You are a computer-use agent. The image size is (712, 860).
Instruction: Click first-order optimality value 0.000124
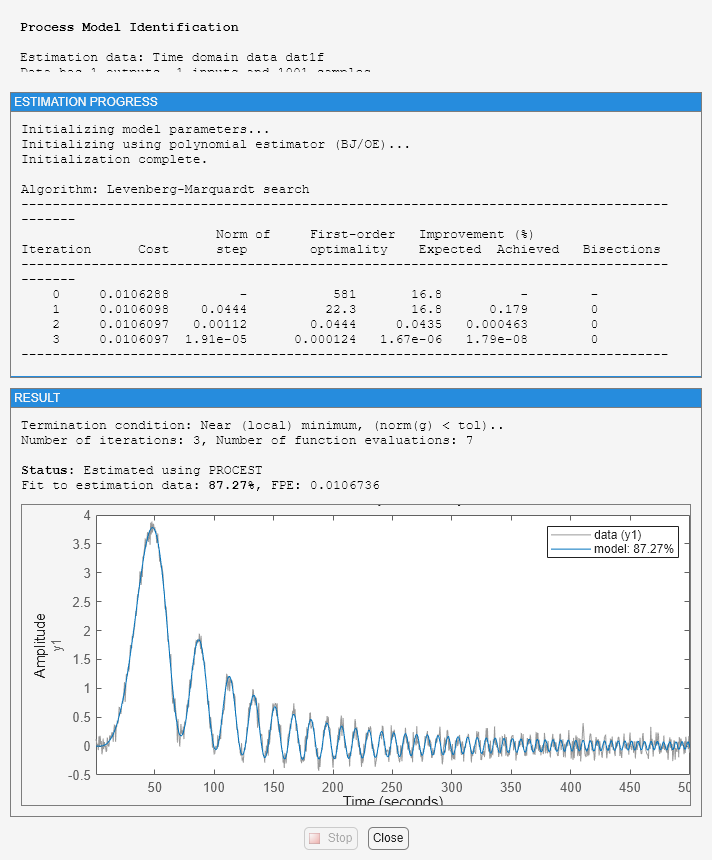pos(325,340)
